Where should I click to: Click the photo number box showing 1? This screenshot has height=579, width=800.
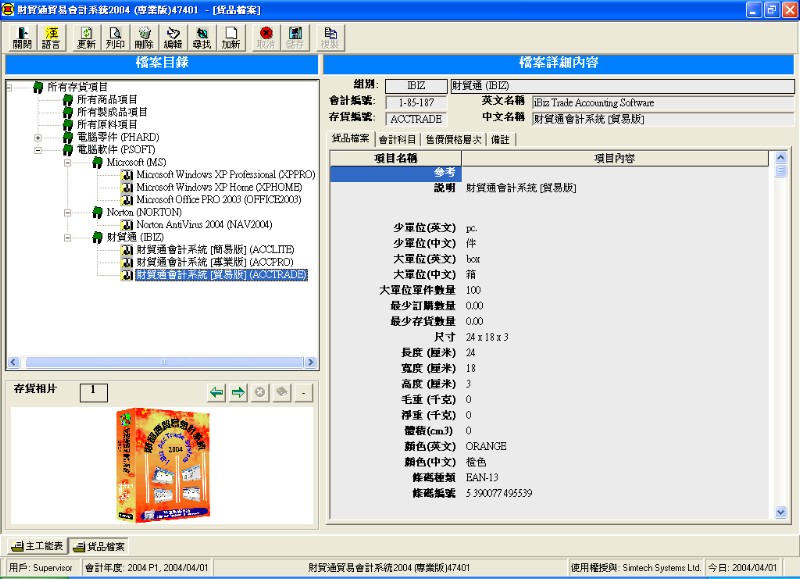point(93,392)
